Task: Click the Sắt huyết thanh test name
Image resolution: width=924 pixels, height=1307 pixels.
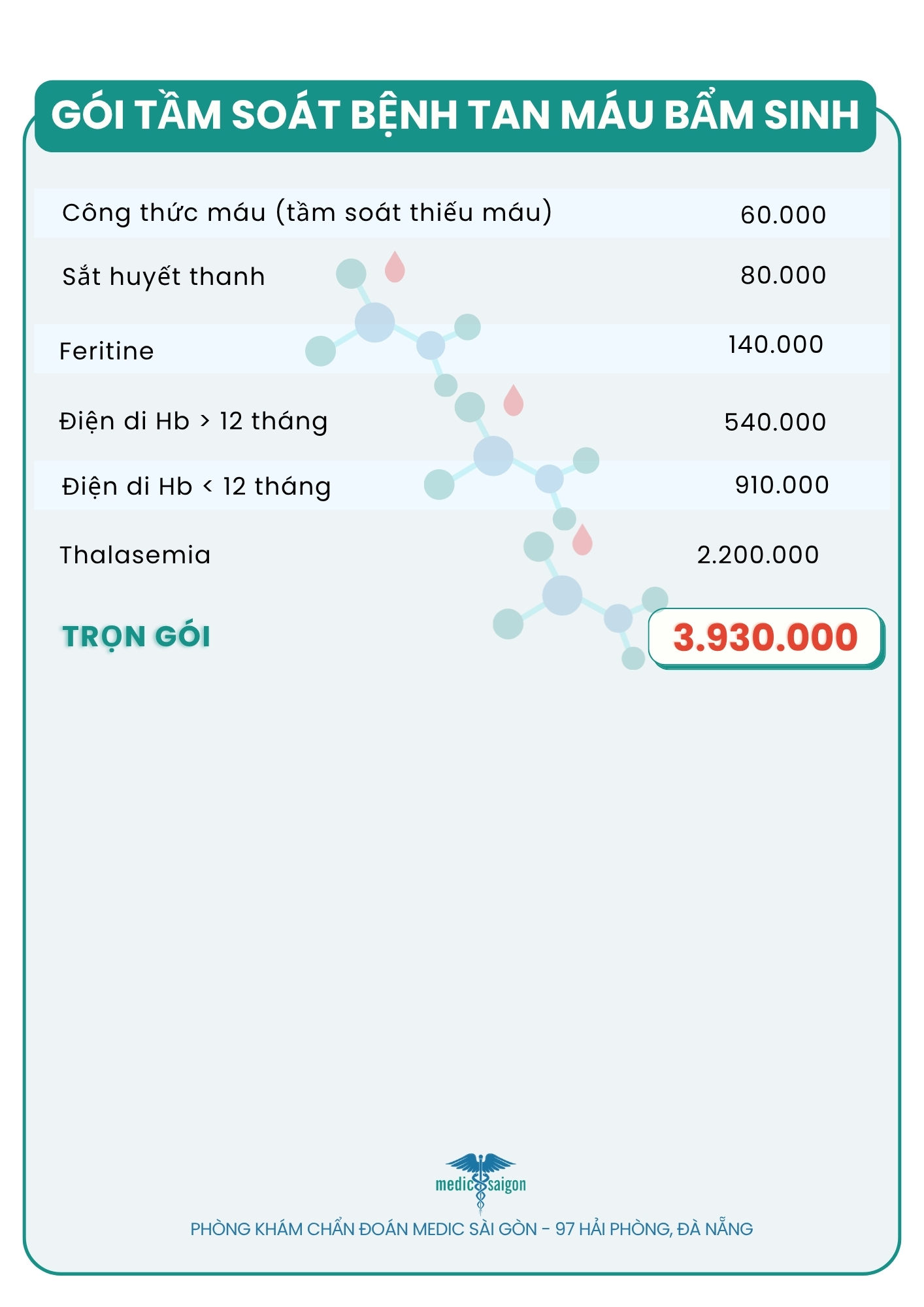Action: tap(163, 276)
